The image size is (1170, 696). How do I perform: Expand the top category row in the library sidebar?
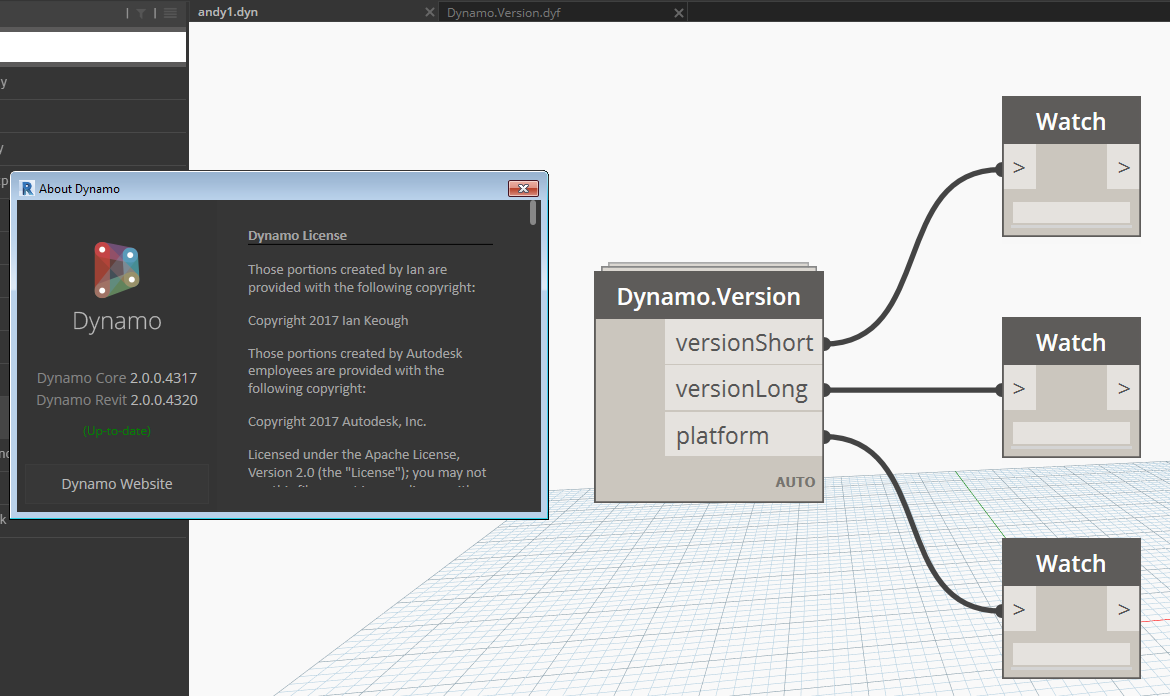pyautogui.click(x=93, y=82)
